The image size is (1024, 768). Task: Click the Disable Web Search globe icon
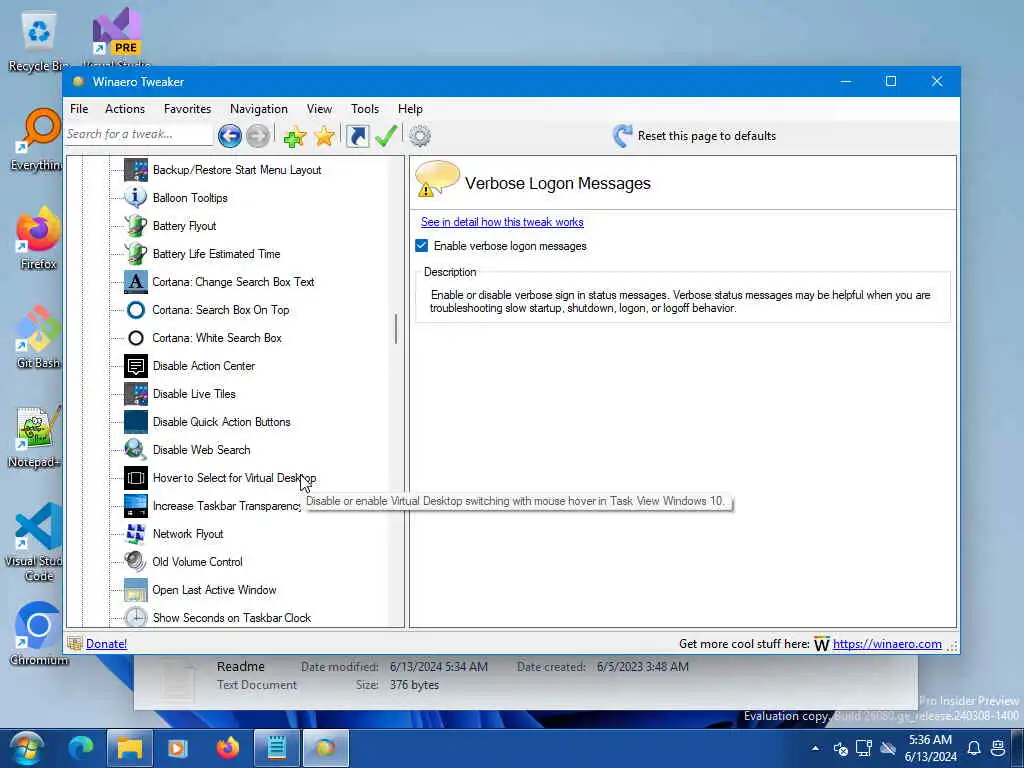136,451
